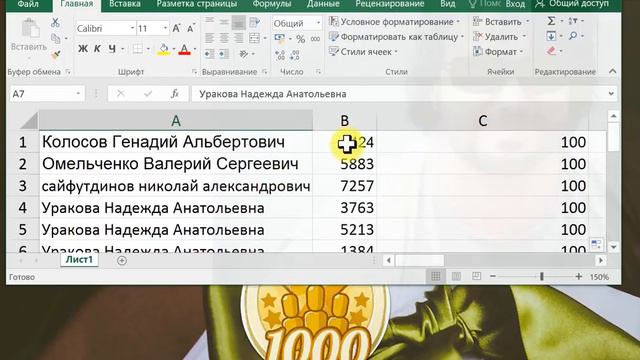Click the Cut scissors icon

coord(56,22)
